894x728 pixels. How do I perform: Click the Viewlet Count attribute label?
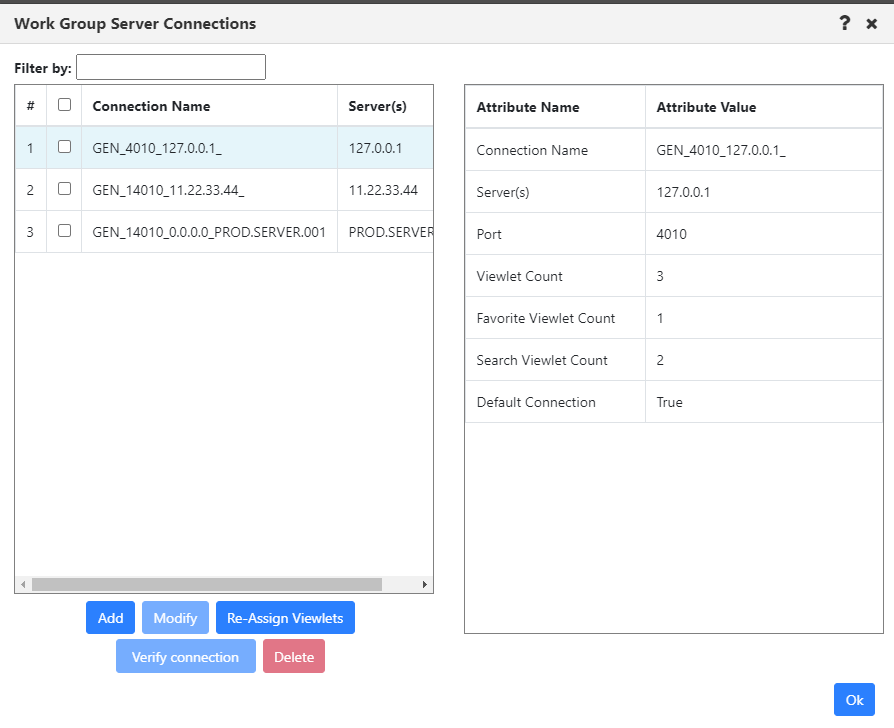pyautogui.click(x=519, y=276)
